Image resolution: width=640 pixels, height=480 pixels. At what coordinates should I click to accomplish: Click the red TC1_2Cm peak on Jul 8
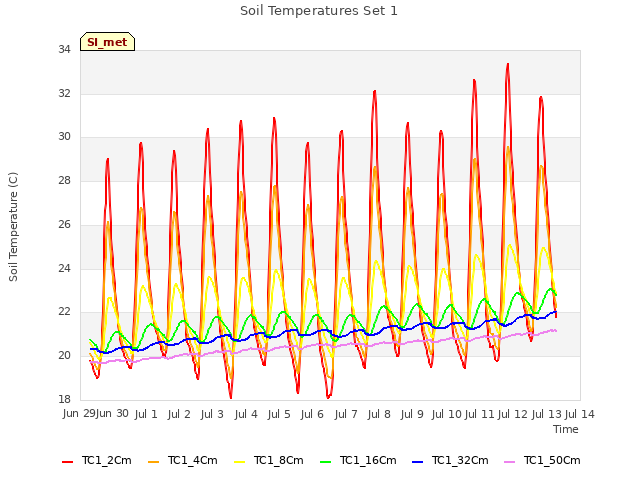(x=375, y=91)
